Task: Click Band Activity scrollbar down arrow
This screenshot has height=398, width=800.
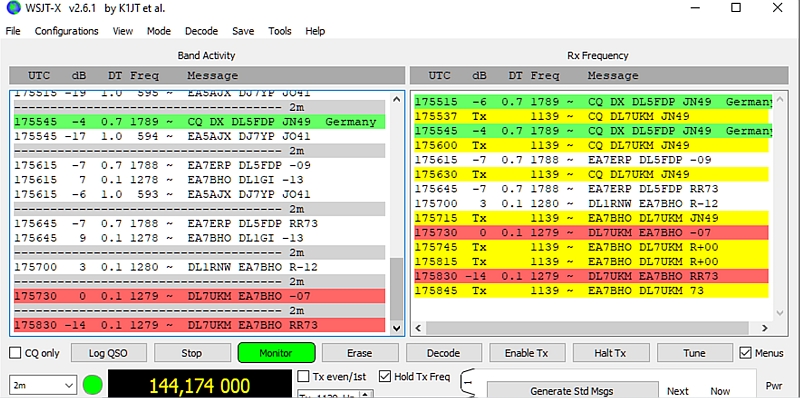Action: (x=396, y=328)
